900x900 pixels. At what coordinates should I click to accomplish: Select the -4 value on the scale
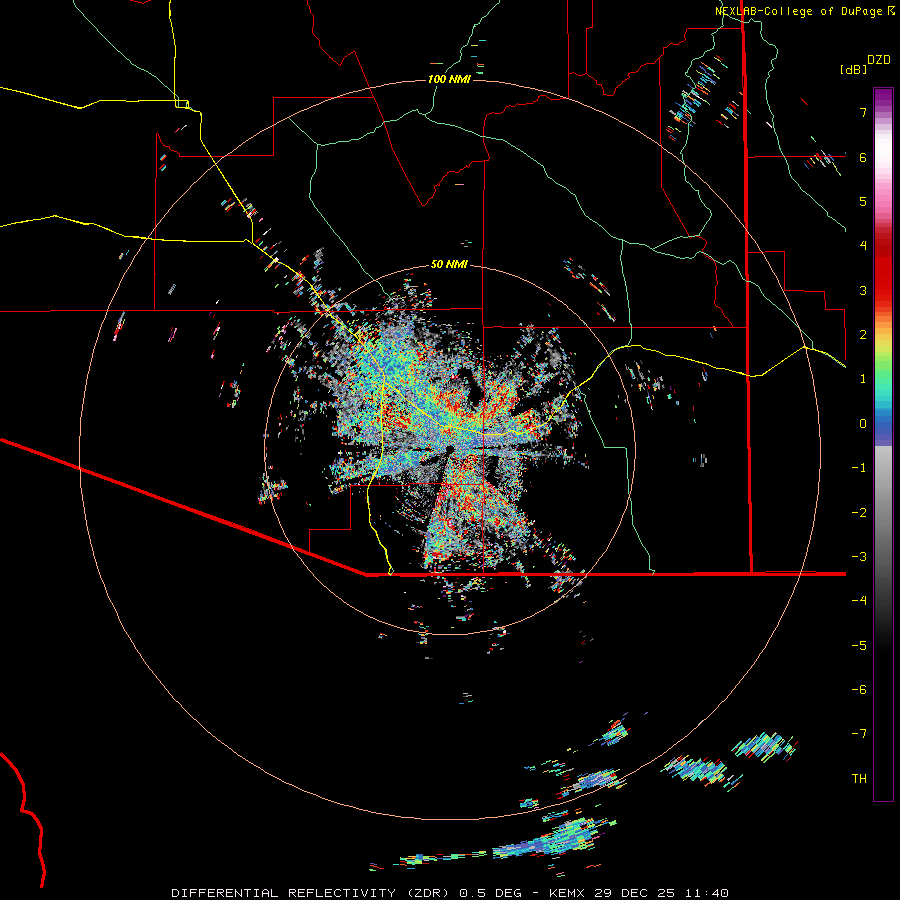(x=859, y=601)
